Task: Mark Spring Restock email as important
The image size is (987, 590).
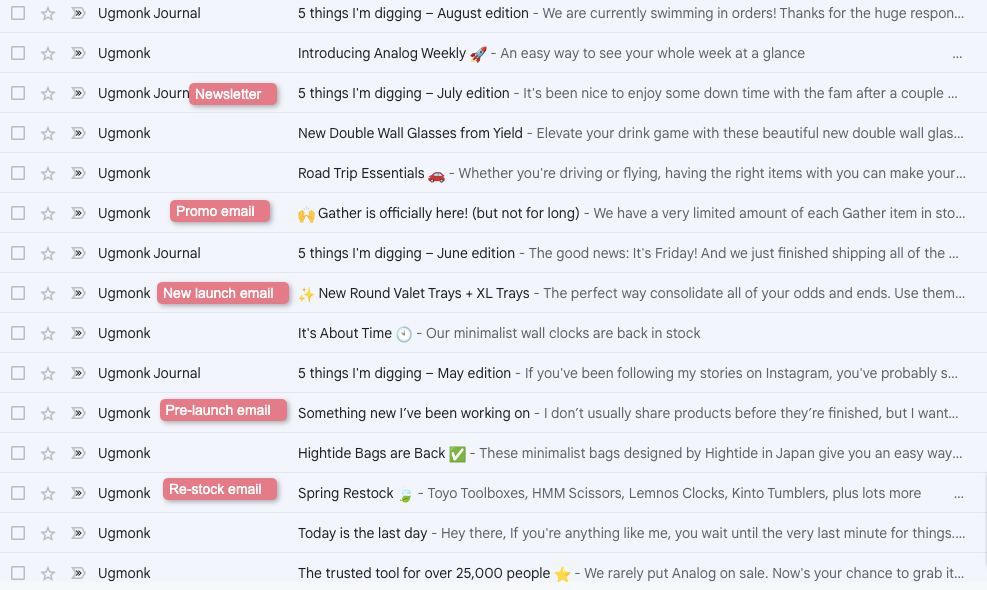Action: [x=78, y=493]
